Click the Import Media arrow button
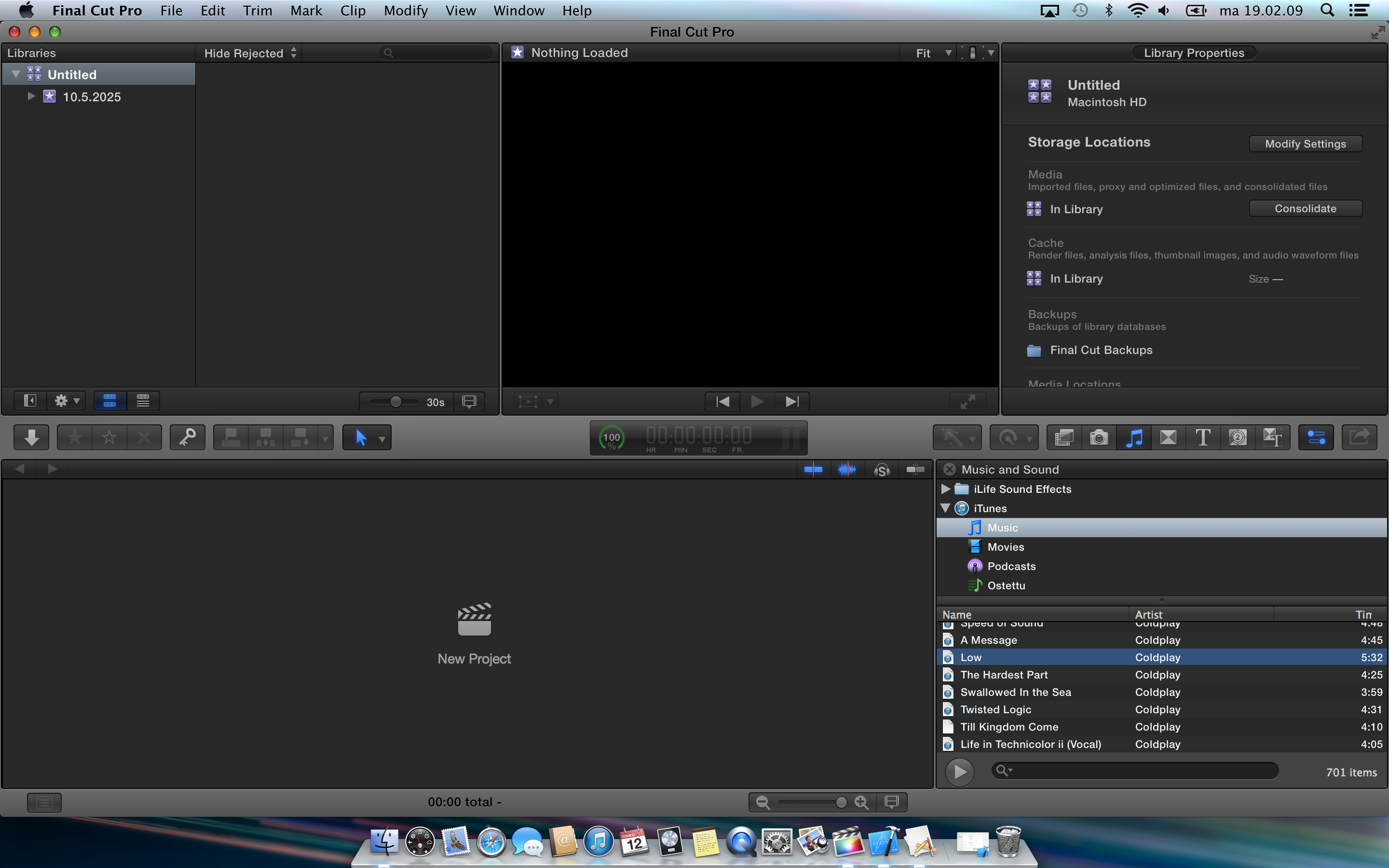 click(x=31, y=437)
